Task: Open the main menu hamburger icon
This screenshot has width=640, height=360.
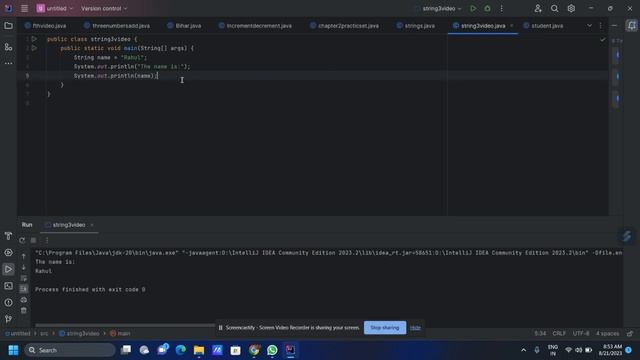Action: (x=24, y=8)
